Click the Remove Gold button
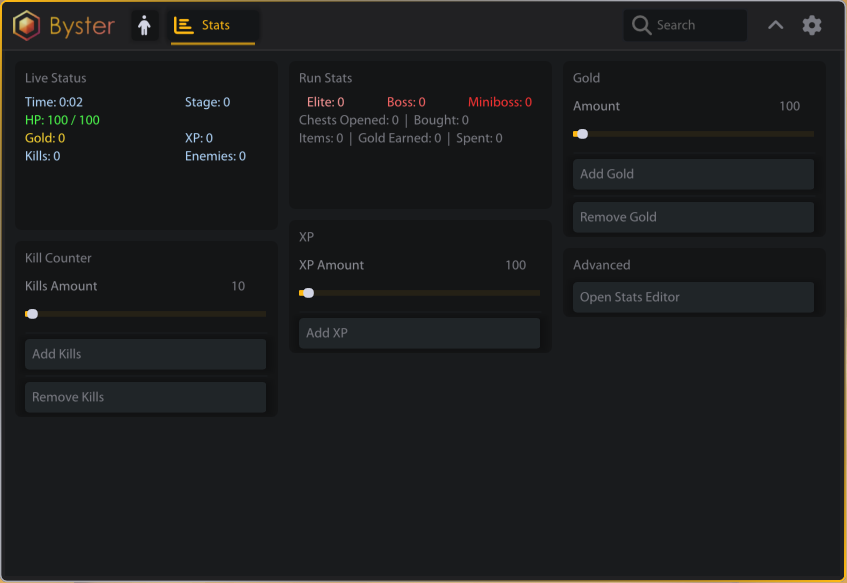Image resolution: width=847 pixels, height=583 pixels. 693,217
